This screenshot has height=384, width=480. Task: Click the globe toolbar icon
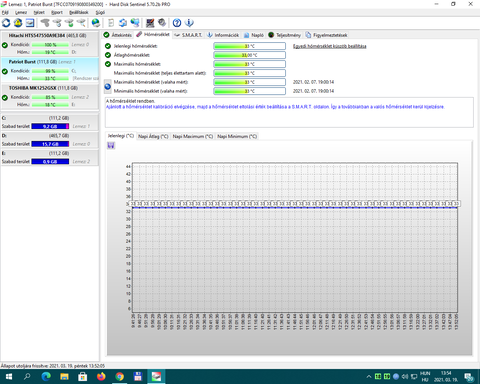(x=96, y=23)
